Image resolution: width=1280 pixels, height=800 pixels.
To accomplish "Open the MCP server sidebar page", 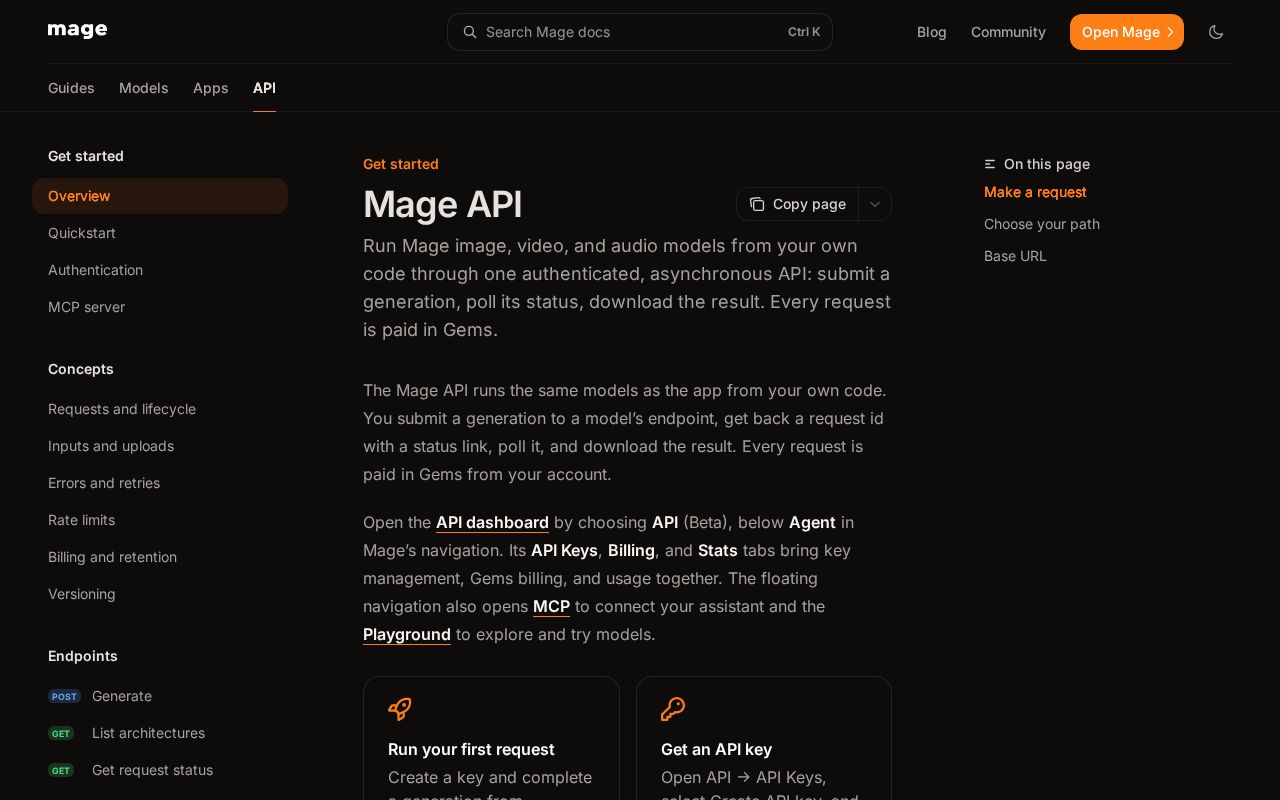I will [x=160, y=307].
